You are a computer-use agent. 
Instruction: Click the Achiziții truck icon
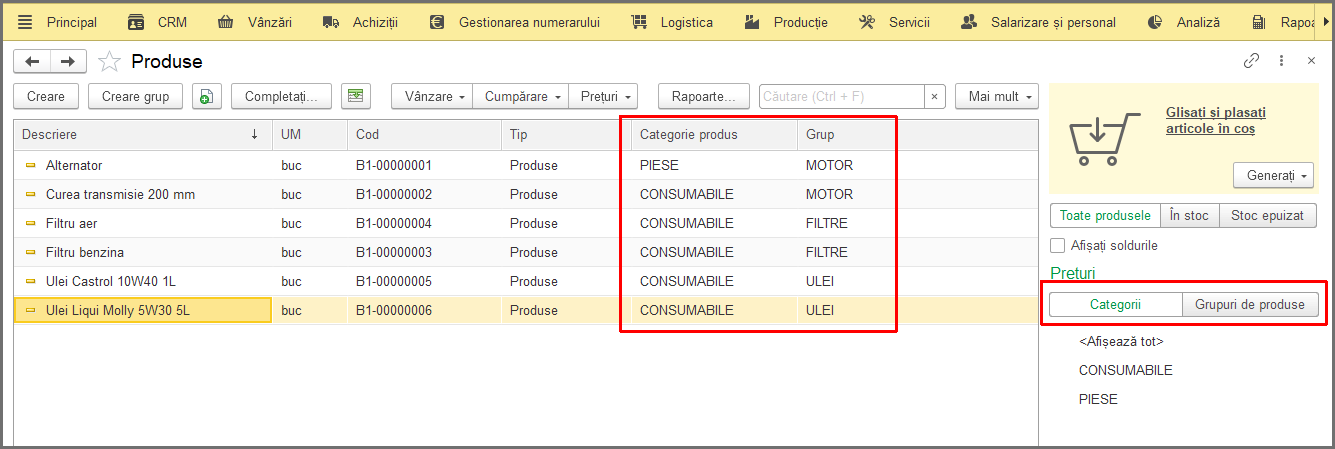(x=331, y=22)
